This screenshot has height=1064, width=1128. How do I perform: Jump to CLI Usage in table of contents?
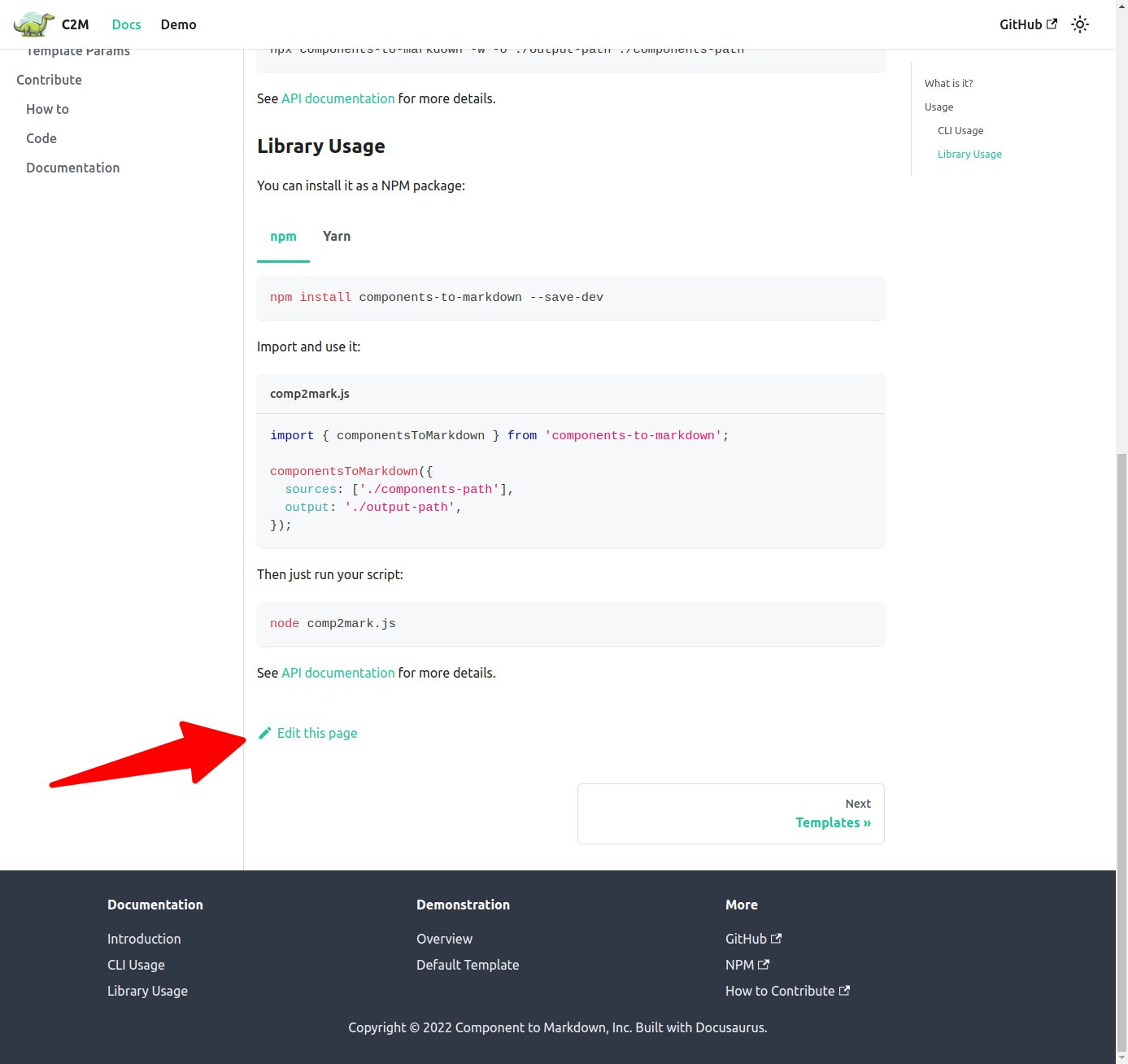[x=960, y=130]
